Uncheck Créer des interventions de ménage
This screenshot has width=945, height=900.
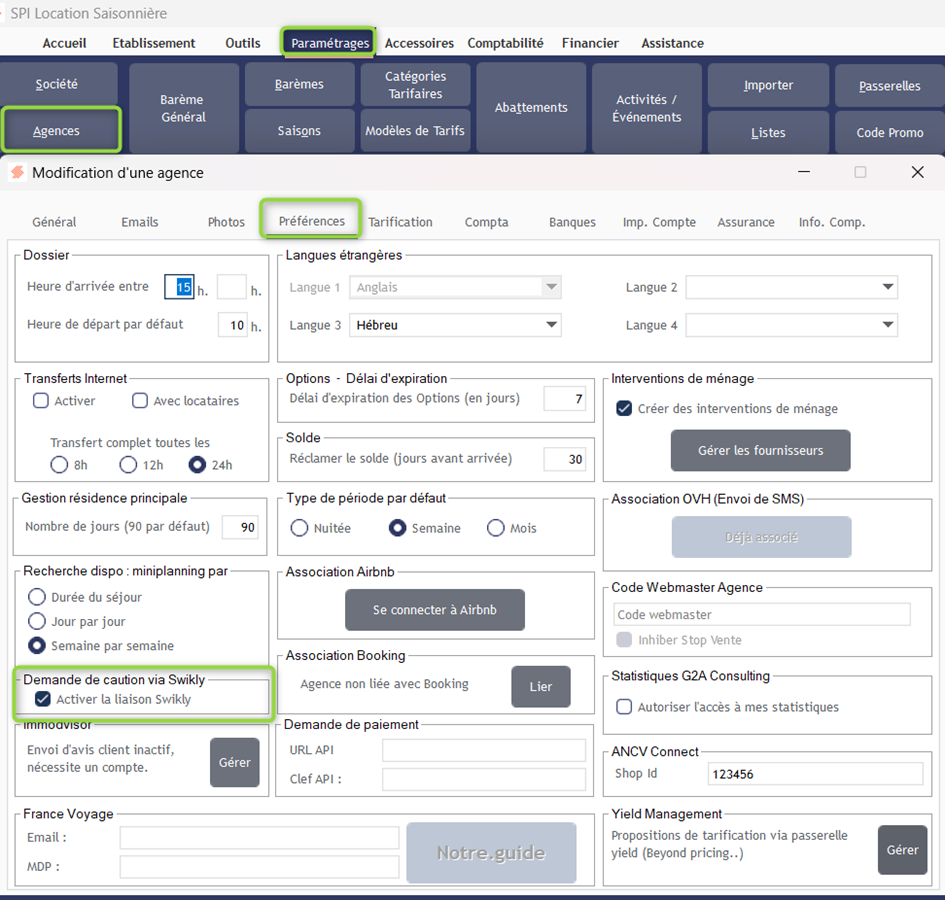[624, 408]
